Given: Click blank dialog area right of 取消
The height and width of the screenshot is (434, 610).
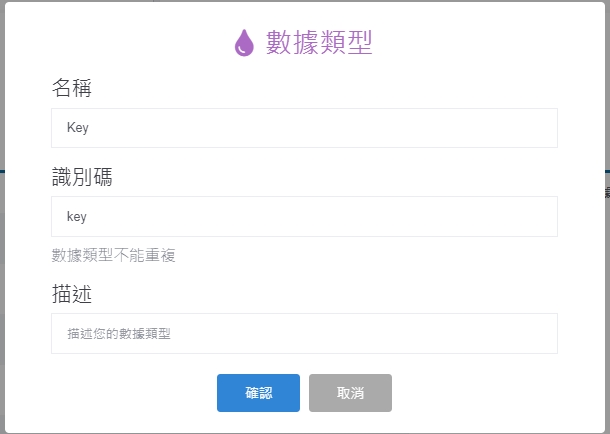Looking at the screenshot, I should [480, 393].
